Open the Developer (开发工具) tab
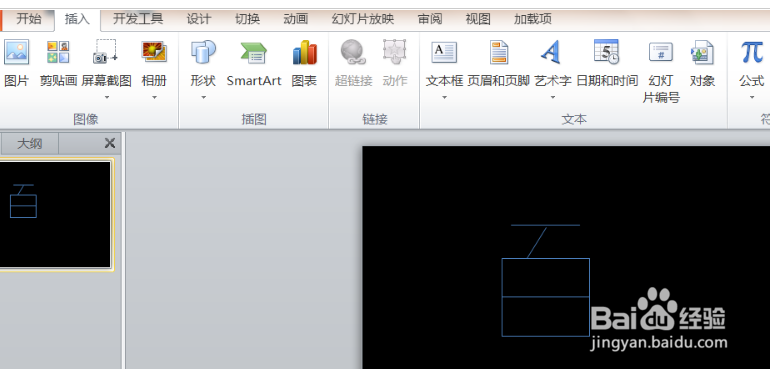The height and width of the screenshot is (369, 770). pos(138,19)
